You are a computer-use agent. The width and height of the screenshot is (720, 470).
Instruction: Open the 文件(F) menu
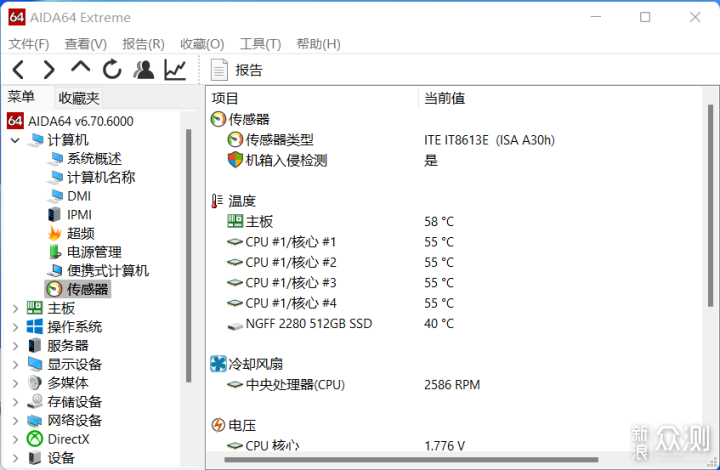point(28,44)
